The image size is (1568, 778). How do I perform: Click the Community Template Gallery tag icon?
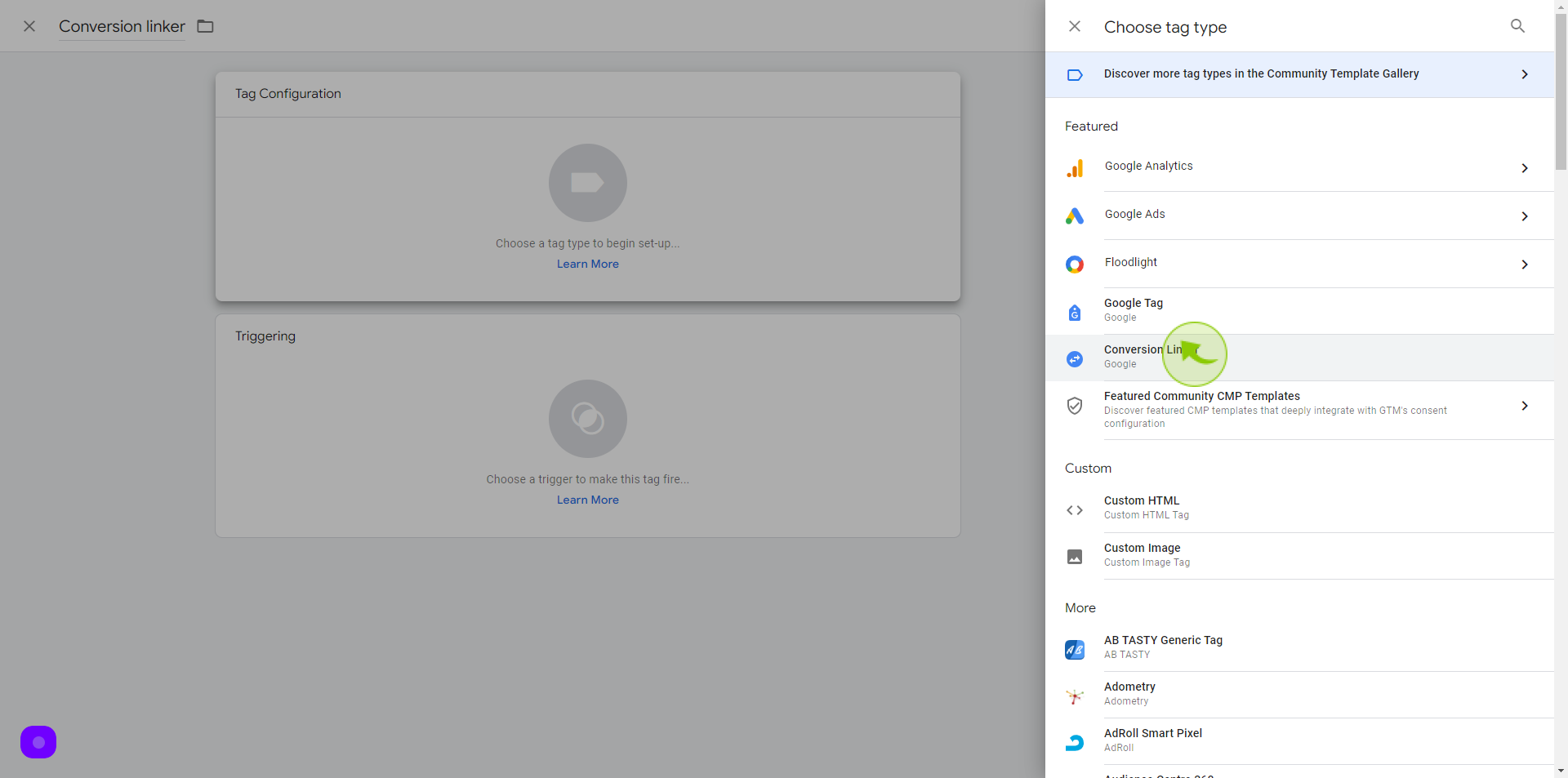[1075, 75]
